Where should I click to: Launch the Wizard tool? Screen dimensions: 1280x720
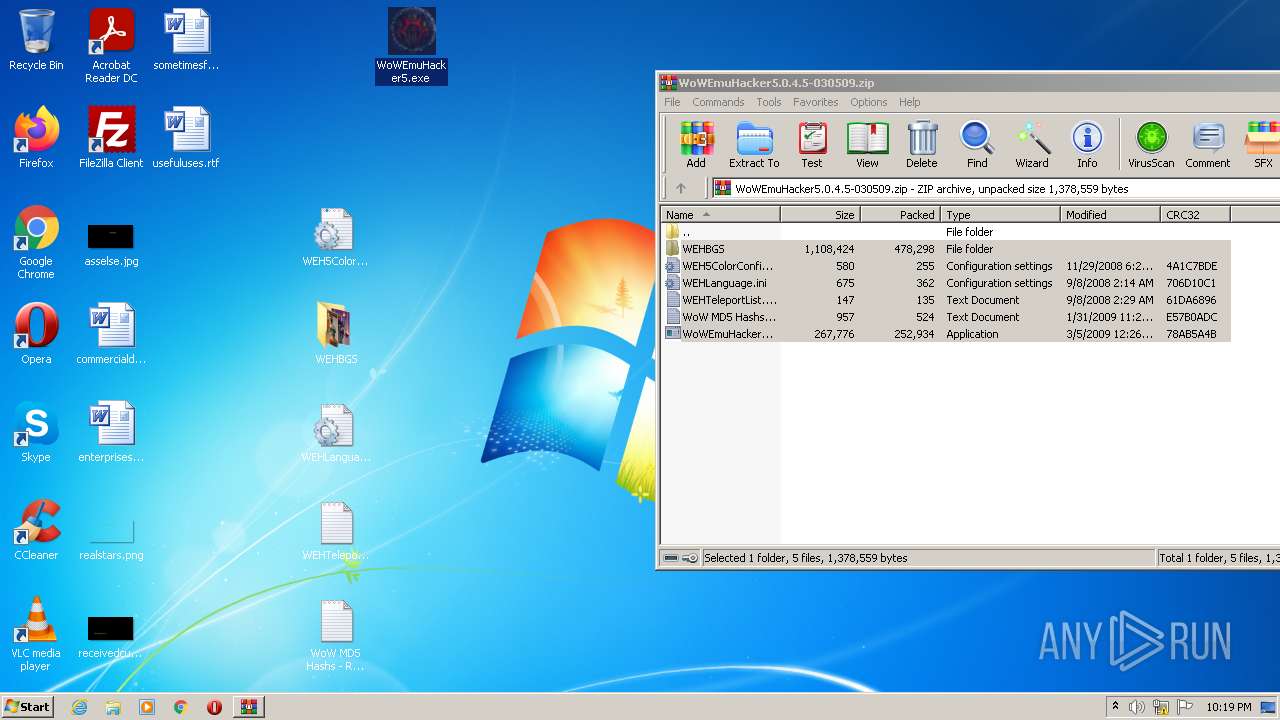click(1032, 145)
